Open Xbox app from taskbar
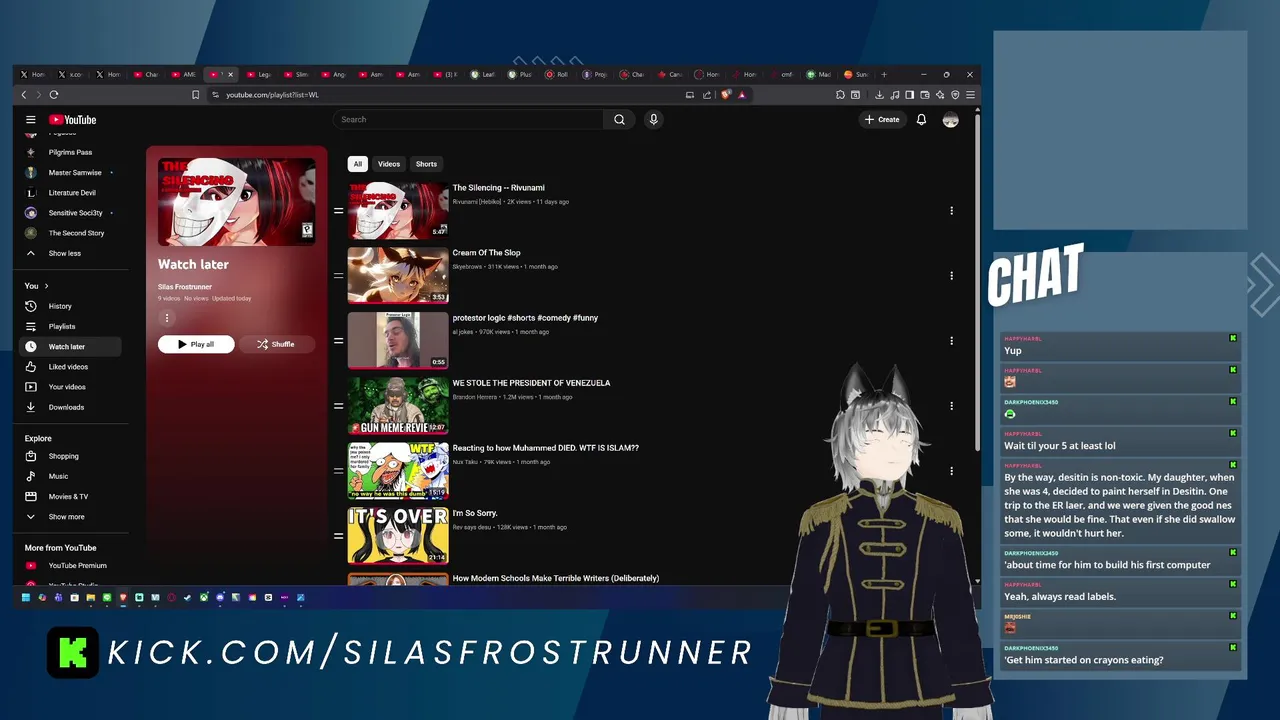The image size is (1280, 720). click(x=204, y=598)
